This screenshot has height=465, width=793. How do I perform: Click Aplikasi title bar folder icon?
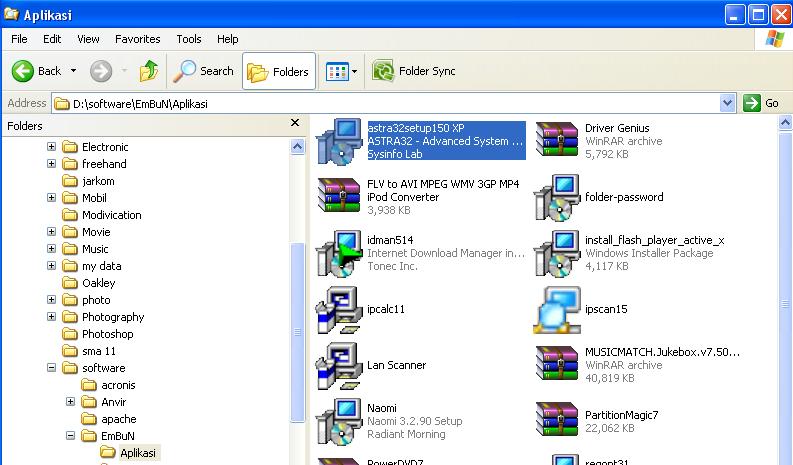click(x=11, y=14)
